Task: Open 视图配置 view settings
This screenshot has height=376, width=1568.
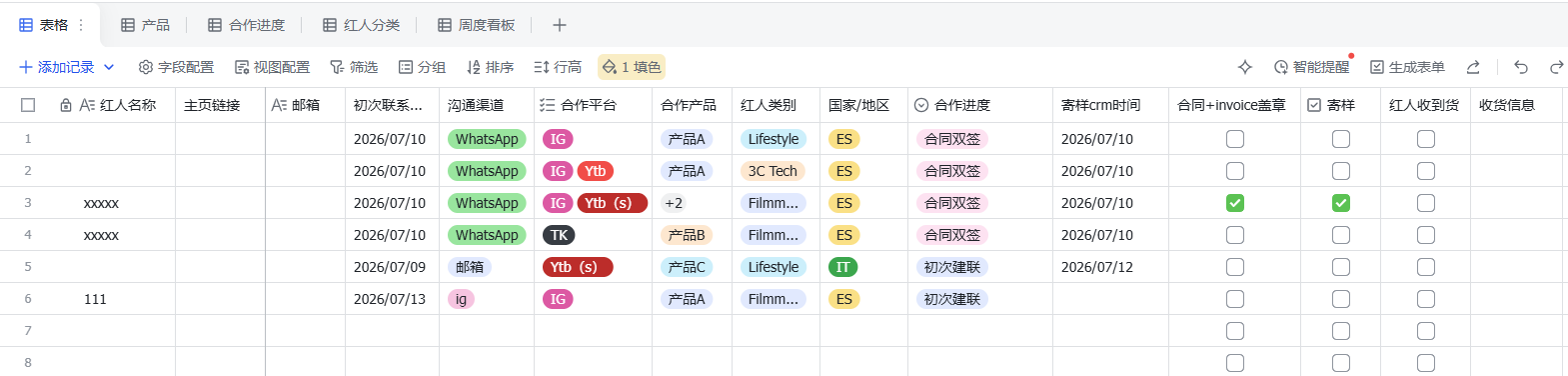Action: point(272,67)
